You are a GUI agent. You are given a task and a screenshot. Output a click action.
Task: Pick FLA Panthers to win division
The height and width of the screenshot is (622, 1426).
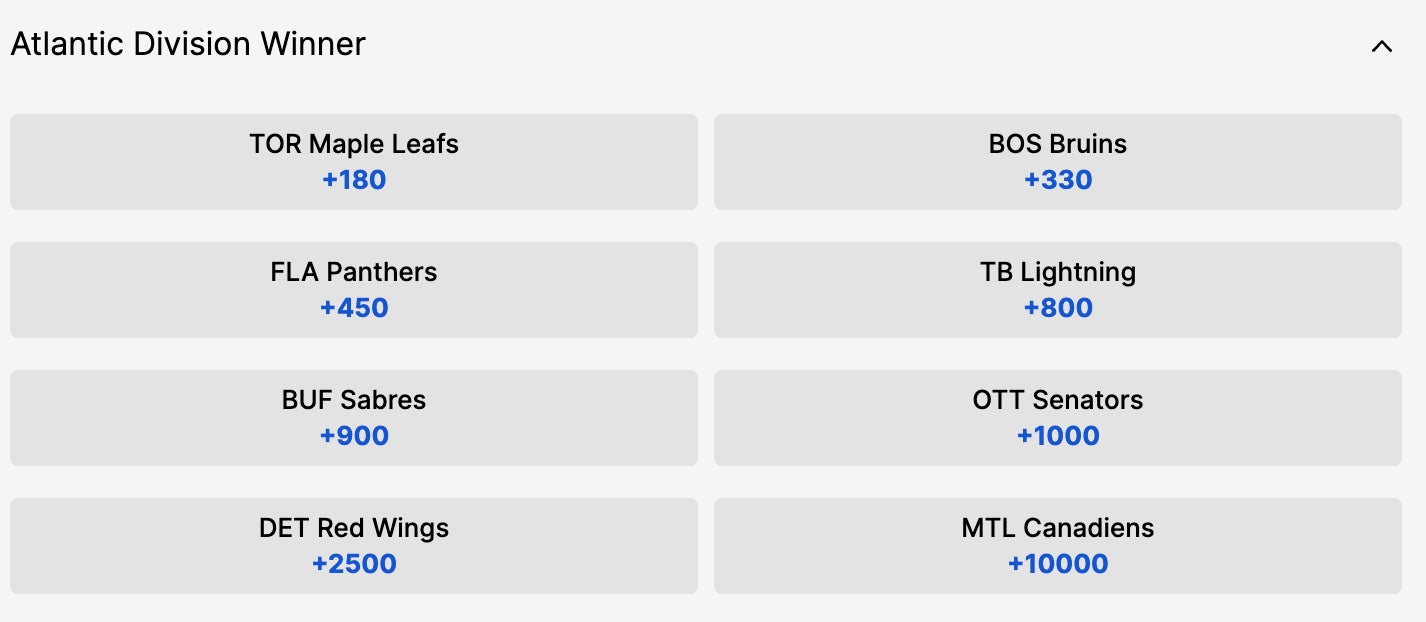[354, 290]
